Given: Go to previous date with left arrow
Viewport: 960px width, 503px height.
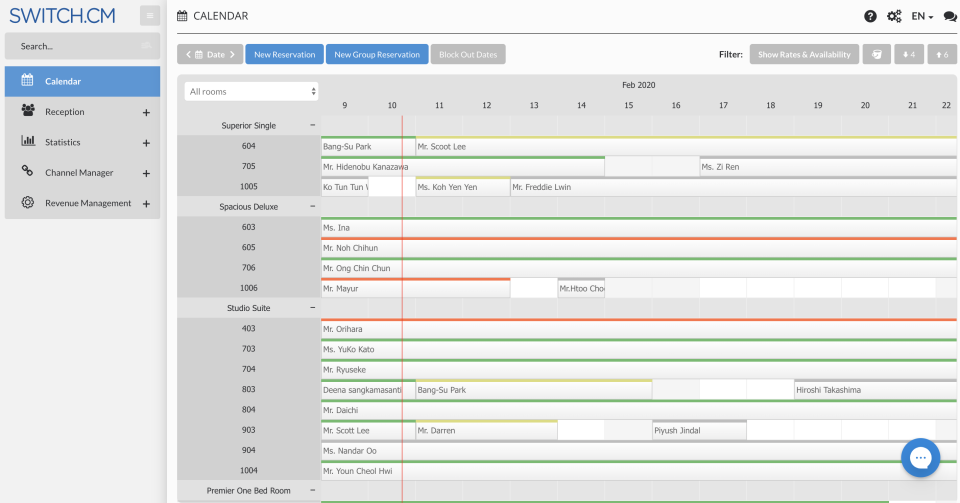Looking at the screenshot, I should click(x=189, y=54).
